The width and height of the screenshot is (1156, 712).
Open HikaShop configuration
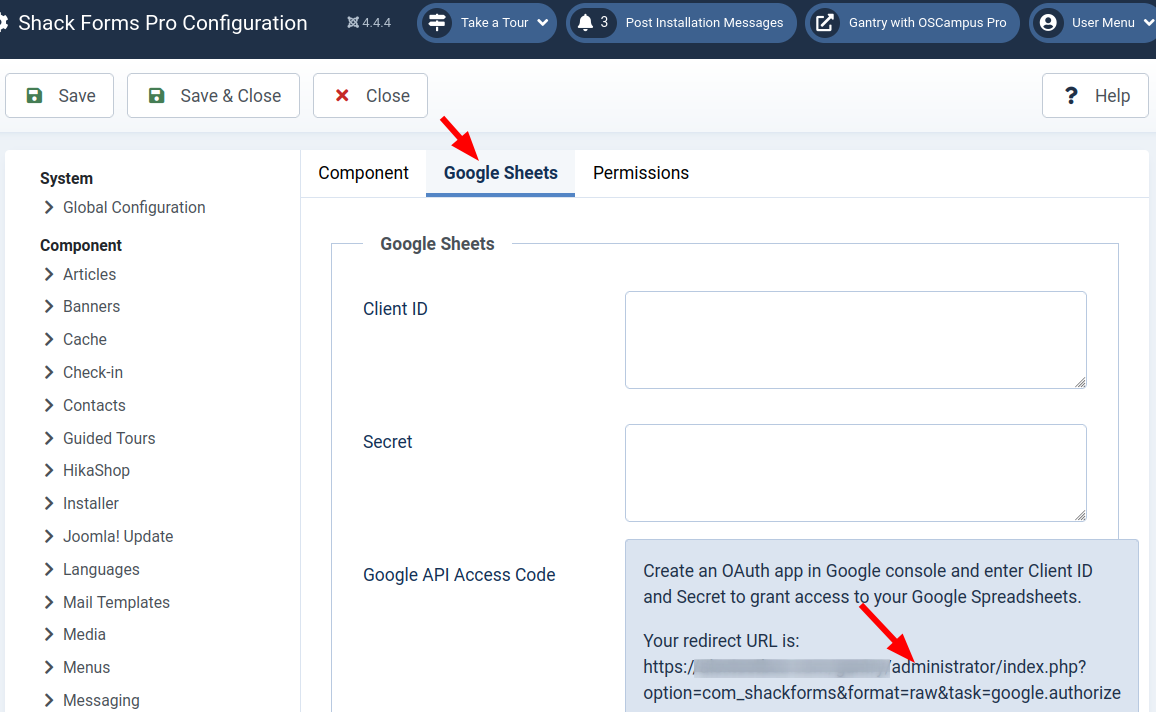pyautogui.click(x=97, y=470)
